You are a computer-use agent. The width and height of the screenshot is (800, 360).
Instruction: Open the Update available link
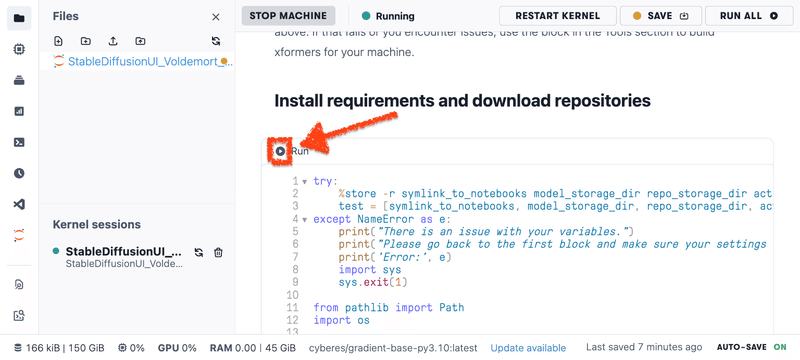click(x=528, y=348)
